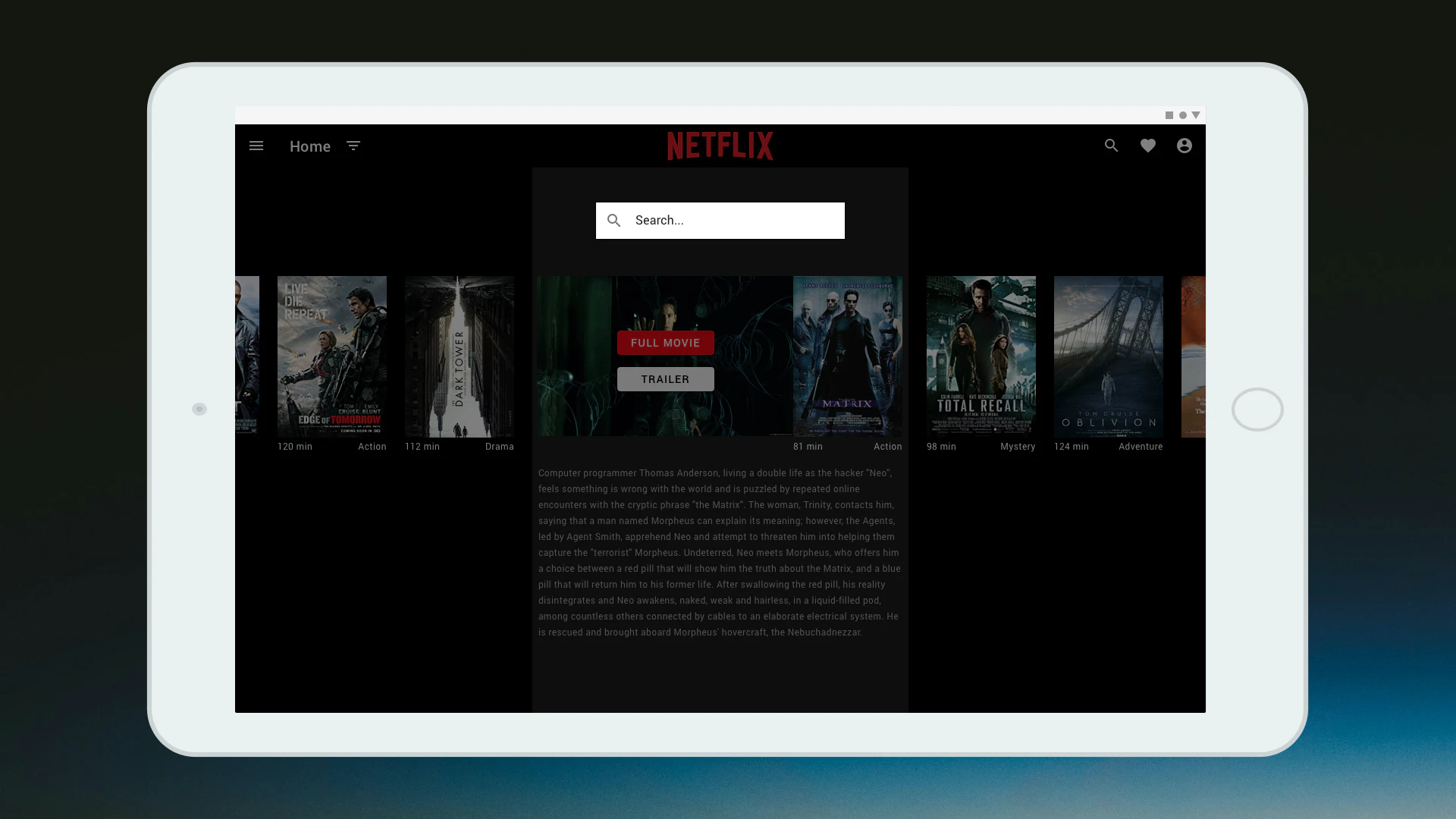Tap the triangle status bar icon

click(1196, 115)
